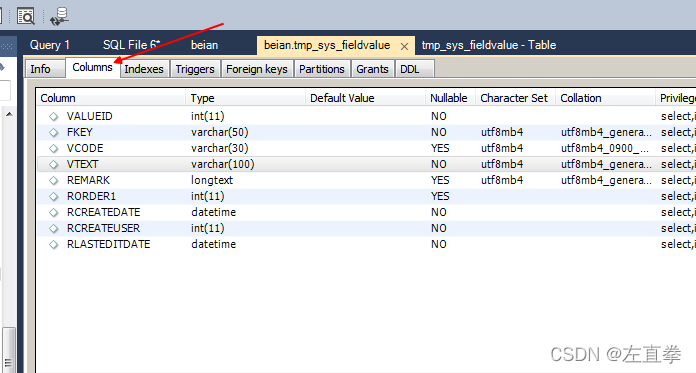Screen dimensions: 696x373
Task: Select the REMARK column name
Action: [x=88, y=180]
